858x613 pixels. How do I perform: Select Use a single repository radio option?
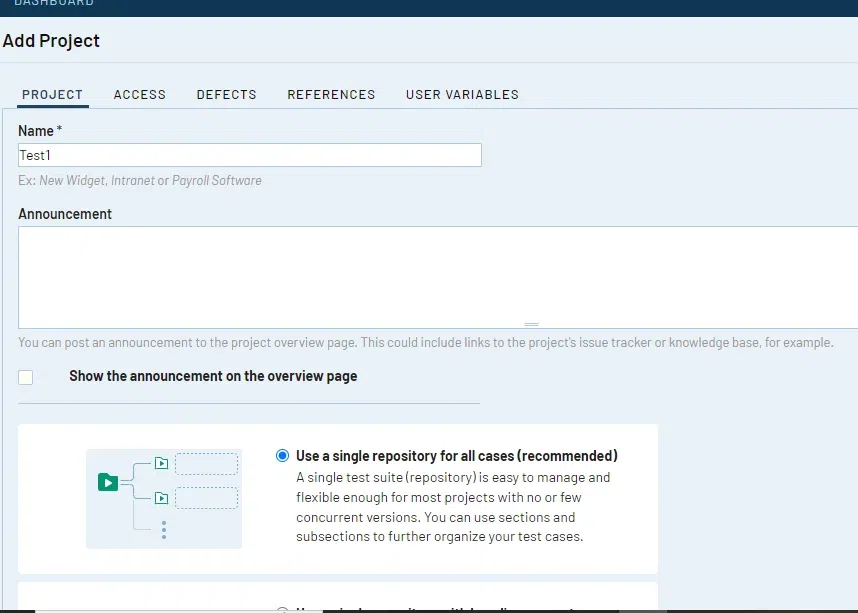(282, 455)
